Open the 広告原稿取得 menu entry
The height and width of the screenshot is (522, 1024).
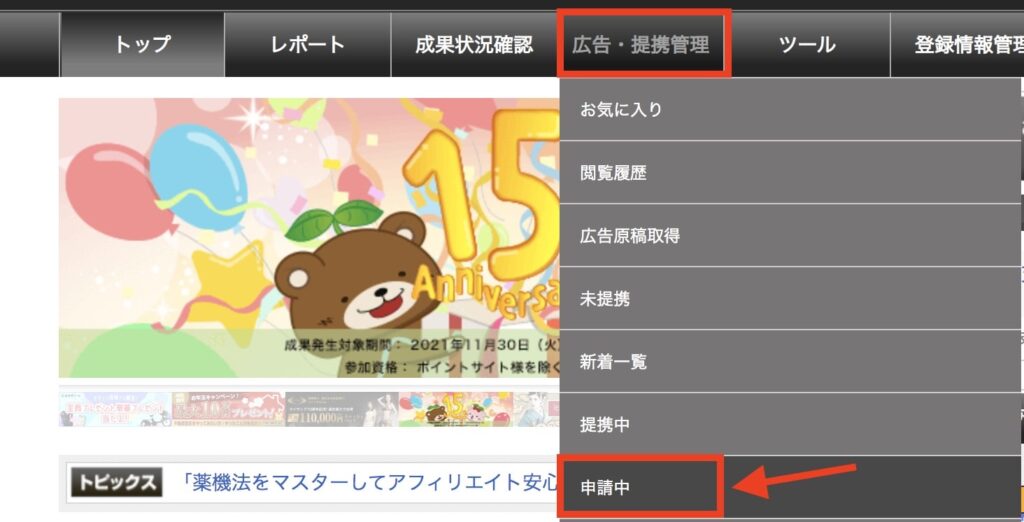pyautogui.click(x=790, y=235)
